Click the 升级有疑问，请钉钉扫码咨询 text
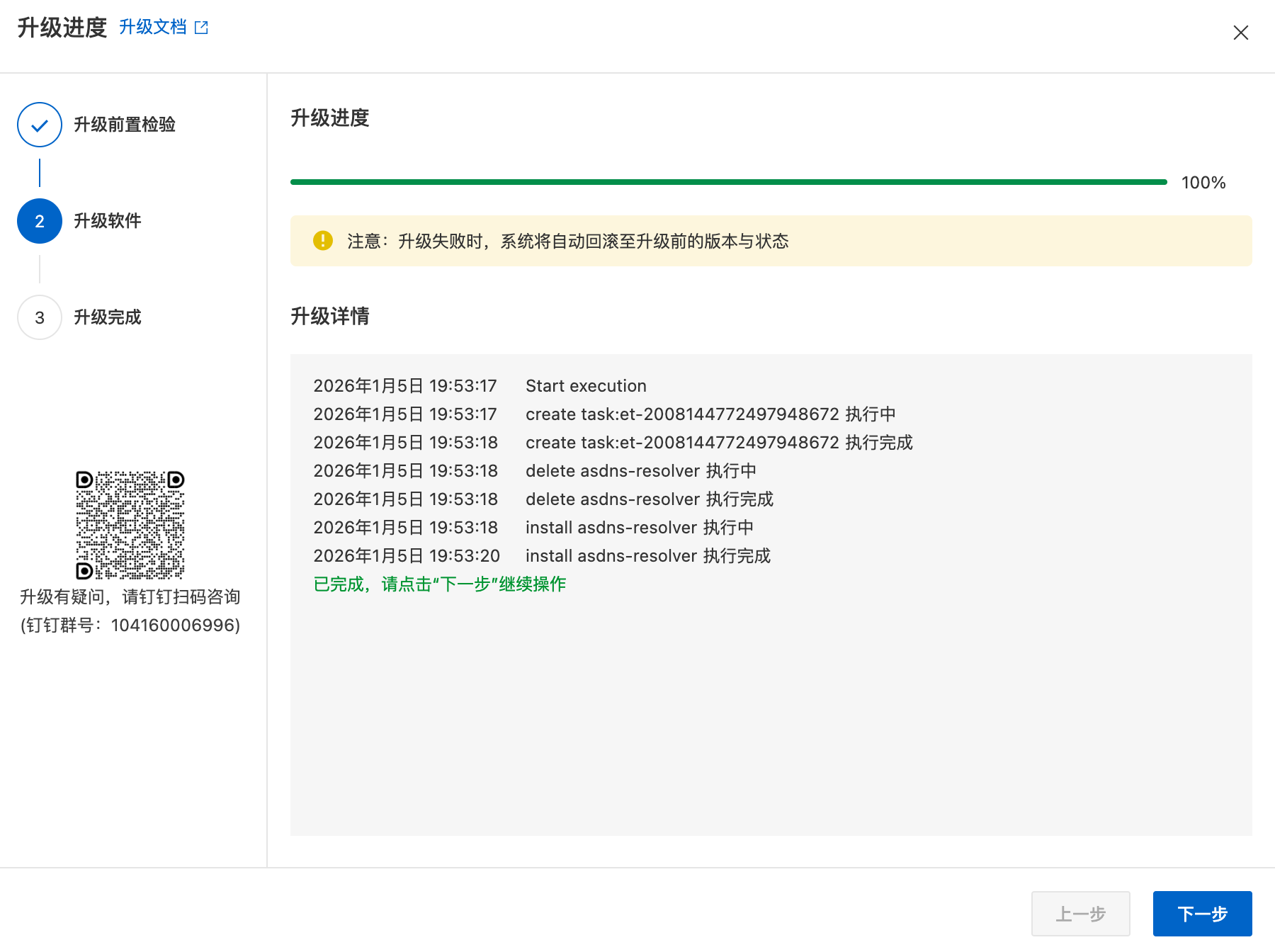This screenshot has width=1275, height=952. 130,597
